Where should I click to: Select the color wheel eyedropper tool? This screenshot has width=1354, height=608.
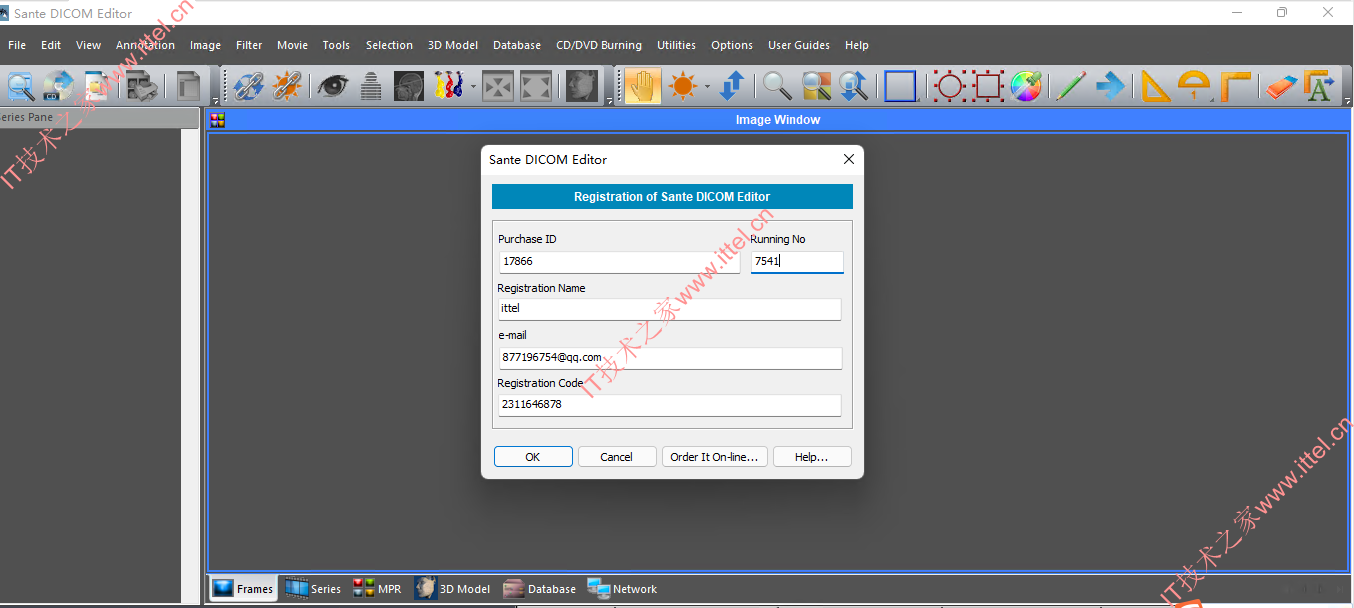[x=1026, y=86]
